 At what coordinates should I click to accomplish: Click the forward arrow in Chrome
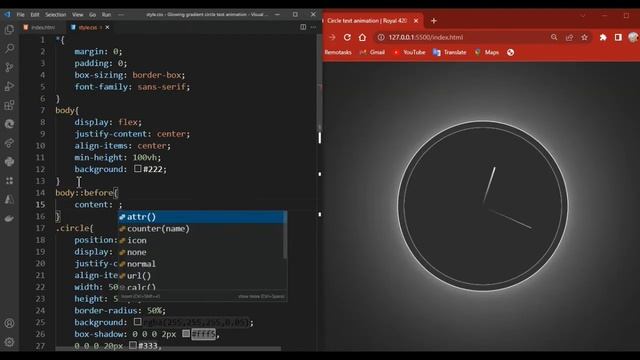332,37
